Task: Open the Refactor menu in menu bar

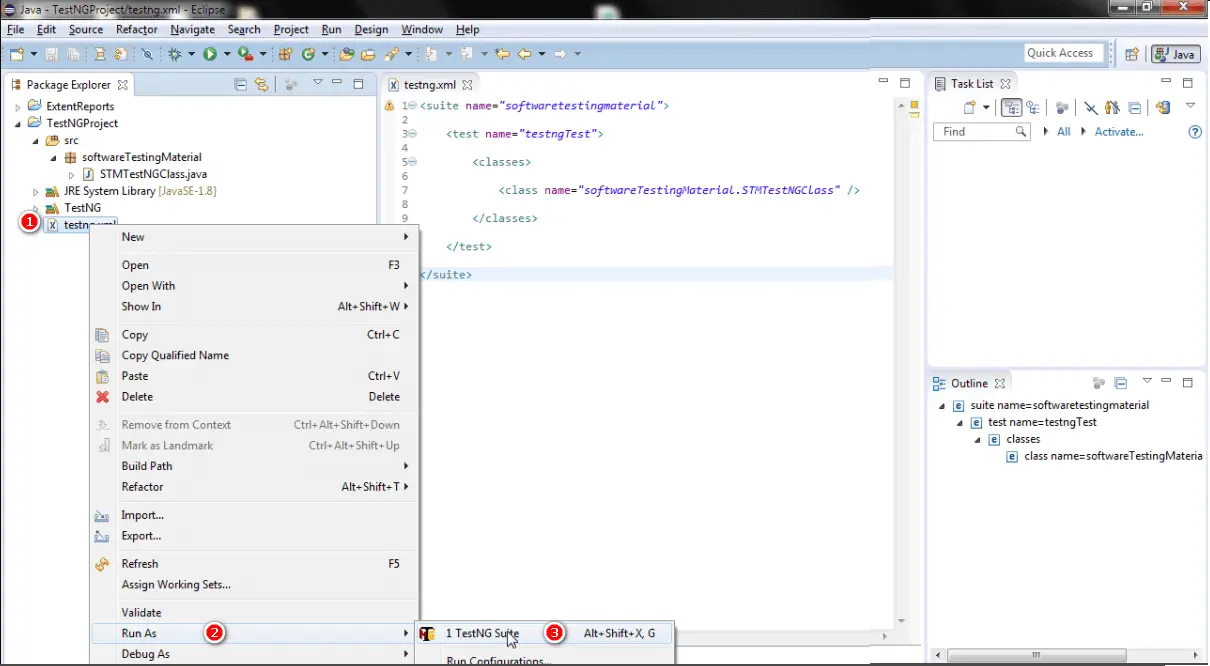Action: pos(137,29)
